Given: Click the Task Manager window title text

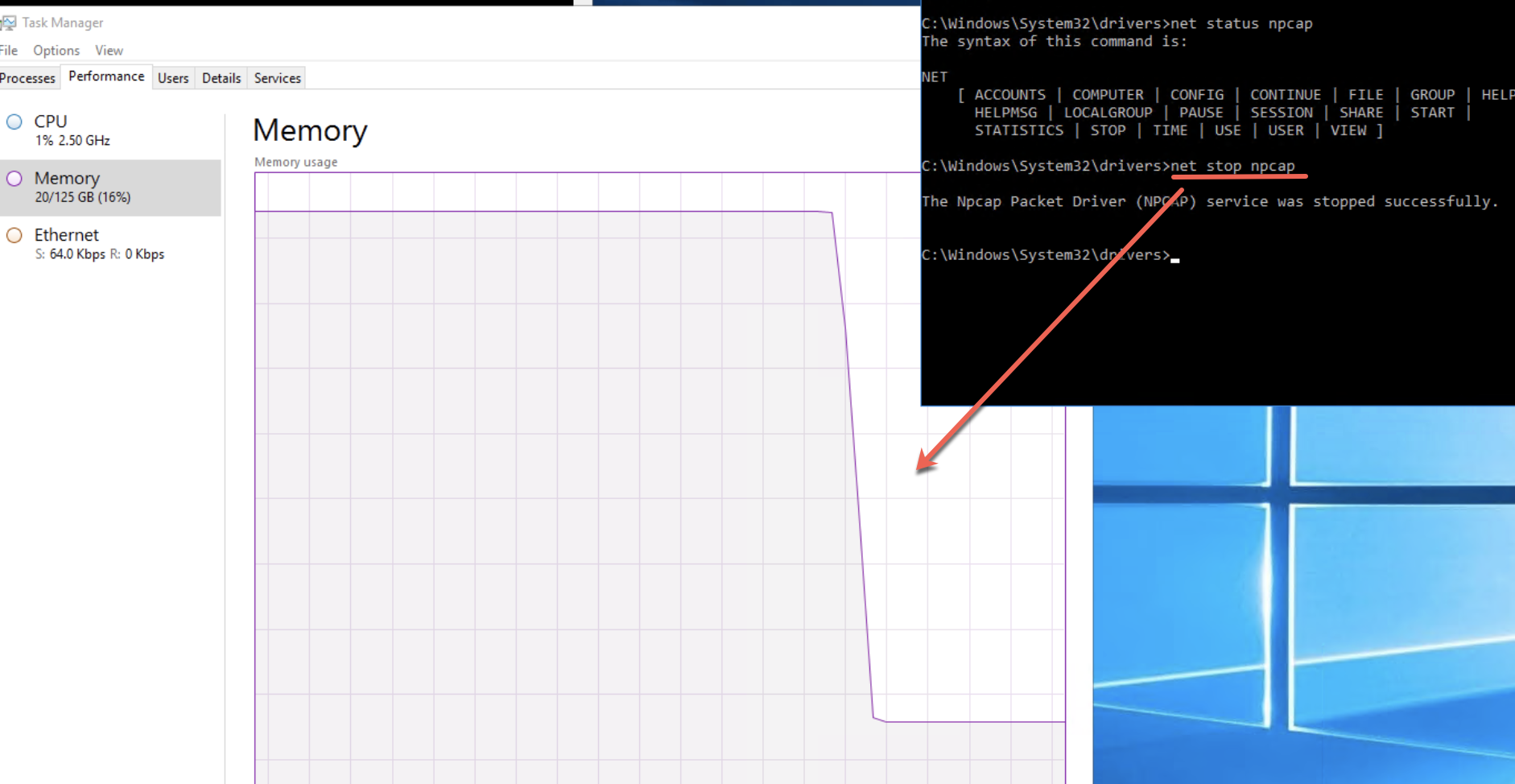Looking at the screenshot, I should [x=63, y=23].
